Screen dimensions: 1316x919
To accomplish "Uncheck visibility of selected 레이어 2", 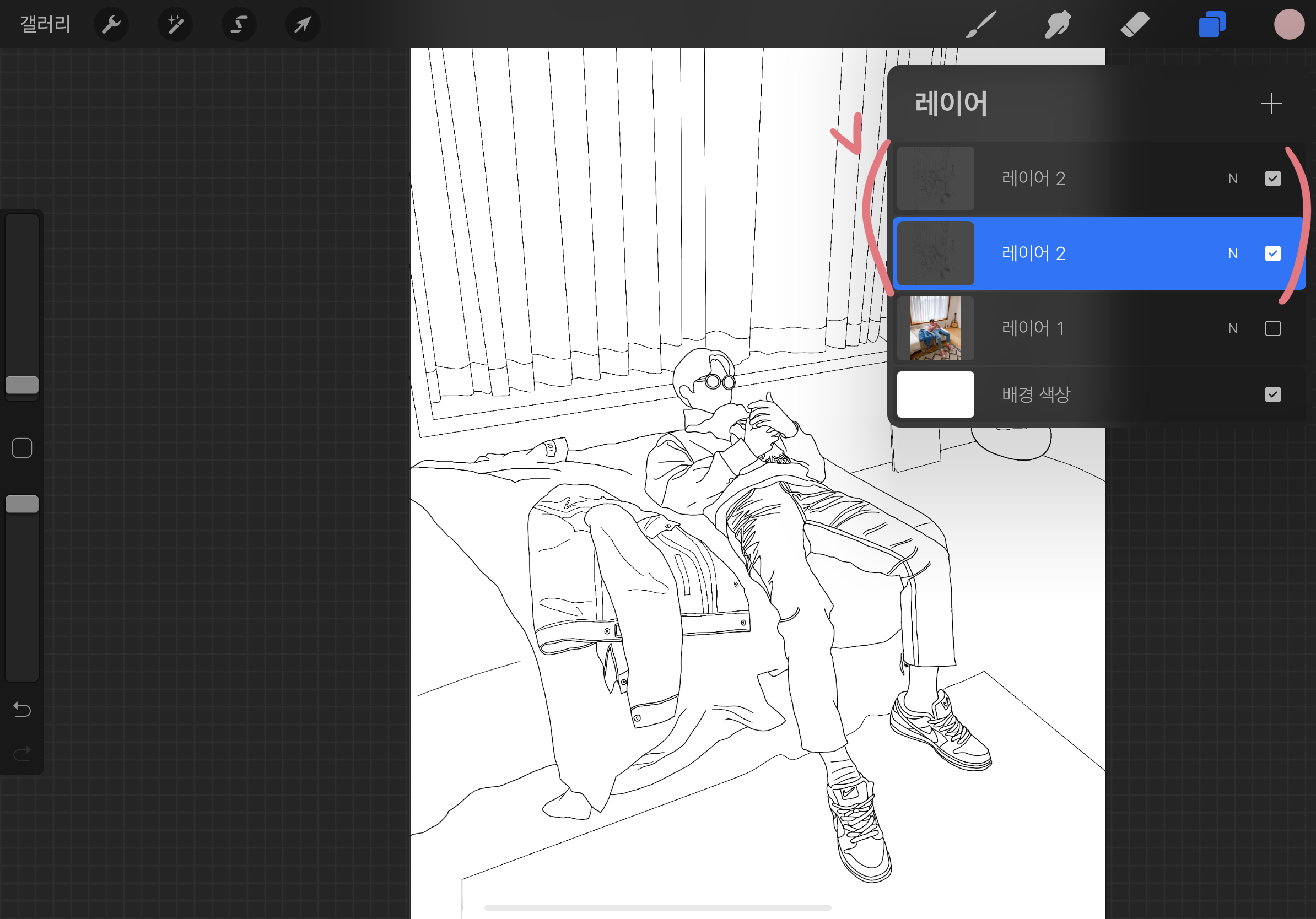I will (1272, 253).
